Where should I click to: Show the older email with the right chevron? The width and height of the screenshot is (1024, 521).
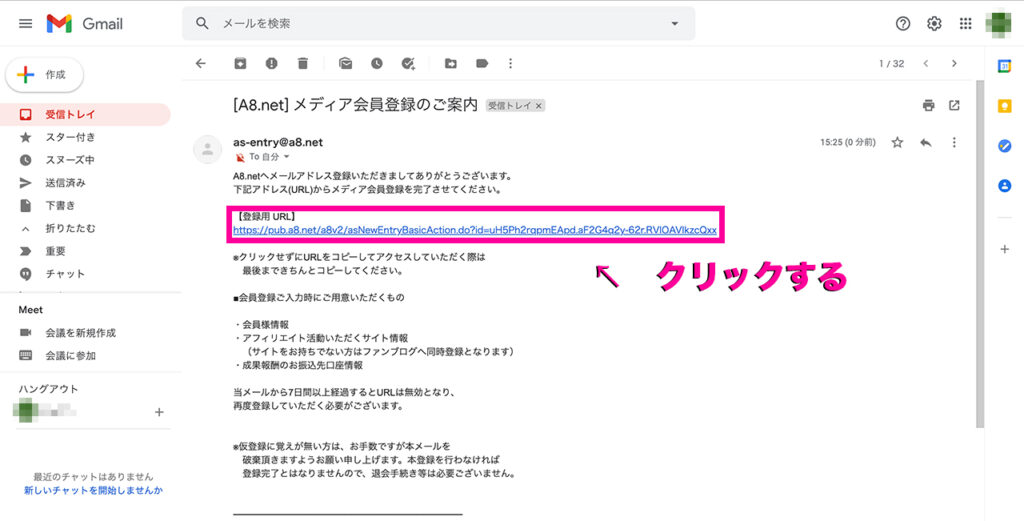(954, 63)
